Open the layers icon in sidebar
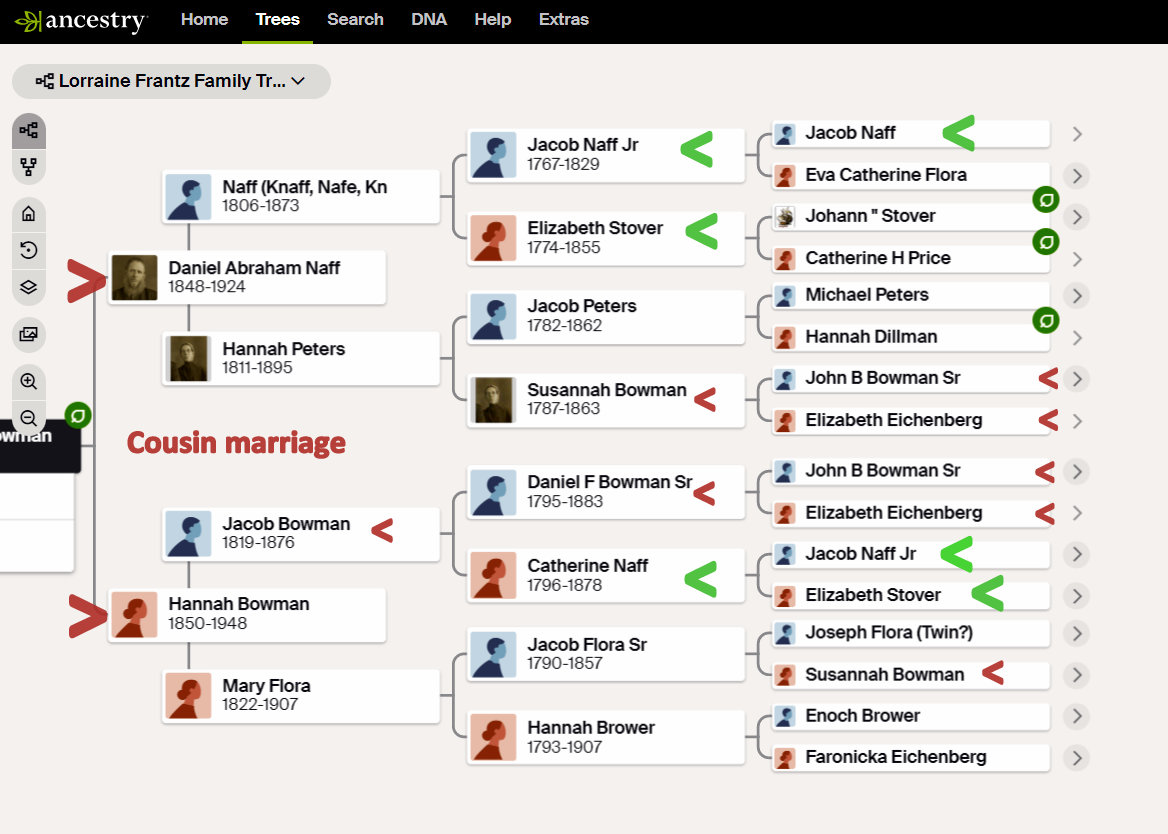1168x834 pixels. tap(29, 287)
